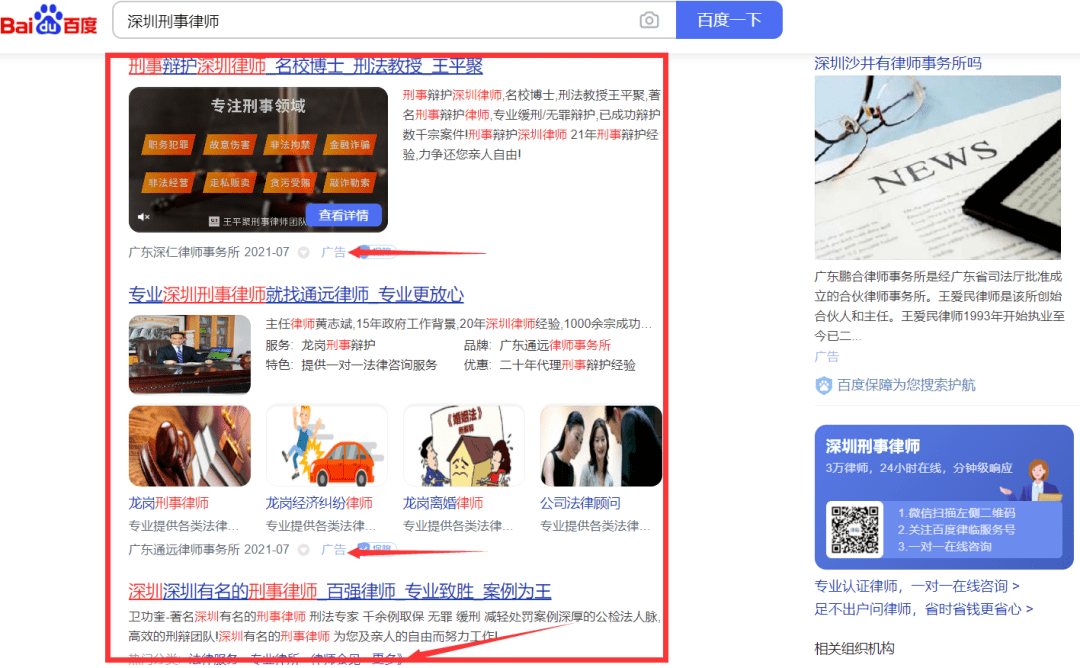Click the 广东通远律师事务所 source text

tap(184, 550)
